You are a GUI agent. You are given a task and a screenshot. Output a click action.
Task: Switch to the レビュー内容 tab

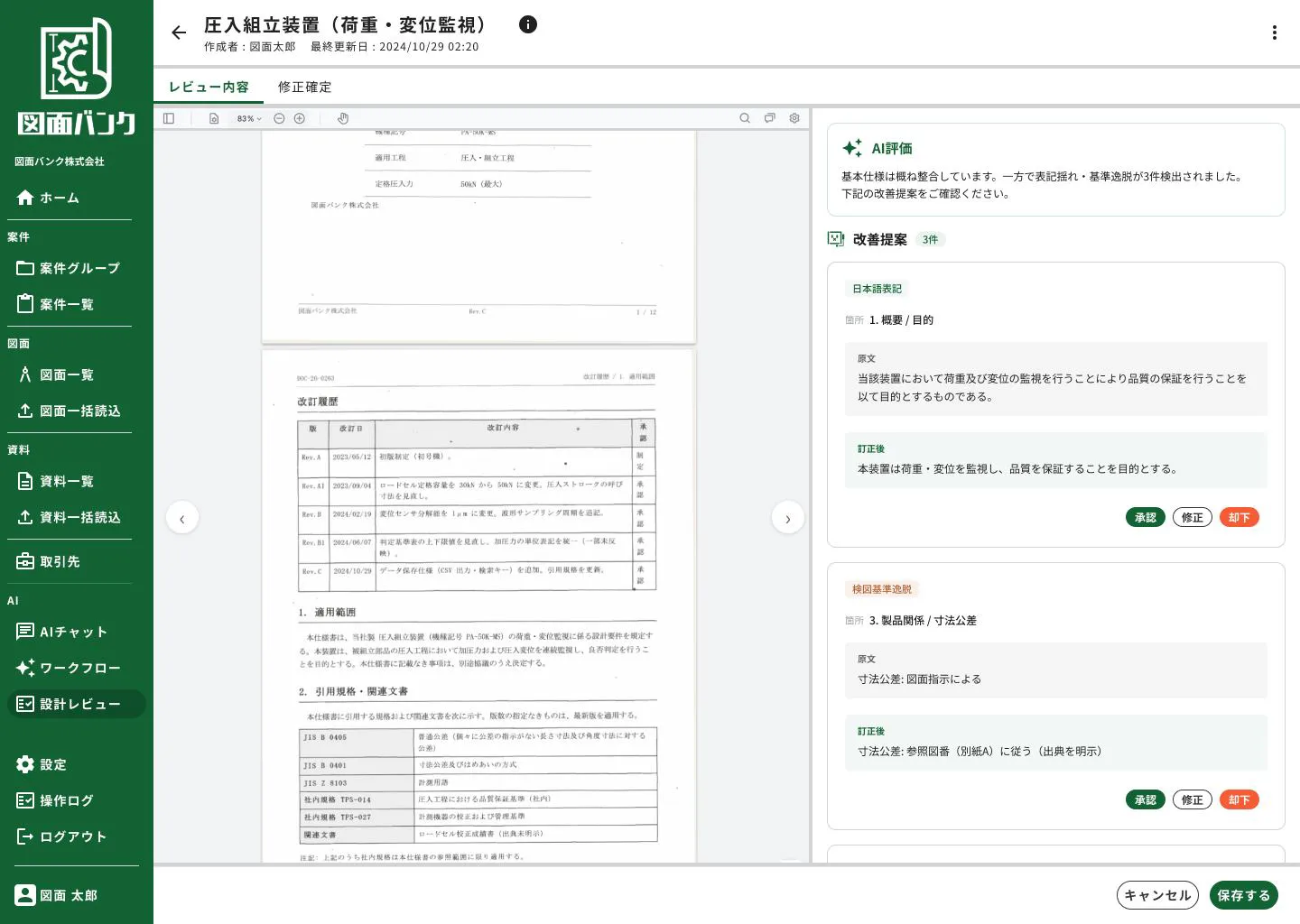[209, 87]
